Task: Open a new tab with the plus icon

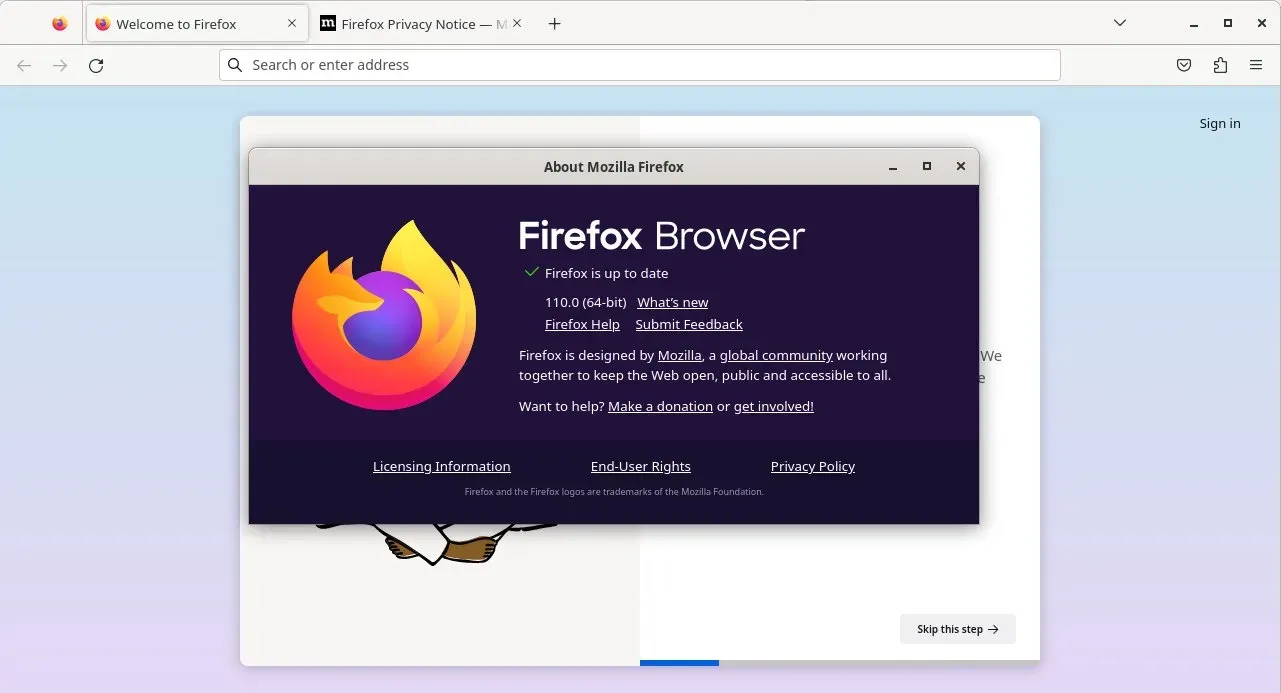Action: [554, 23]
